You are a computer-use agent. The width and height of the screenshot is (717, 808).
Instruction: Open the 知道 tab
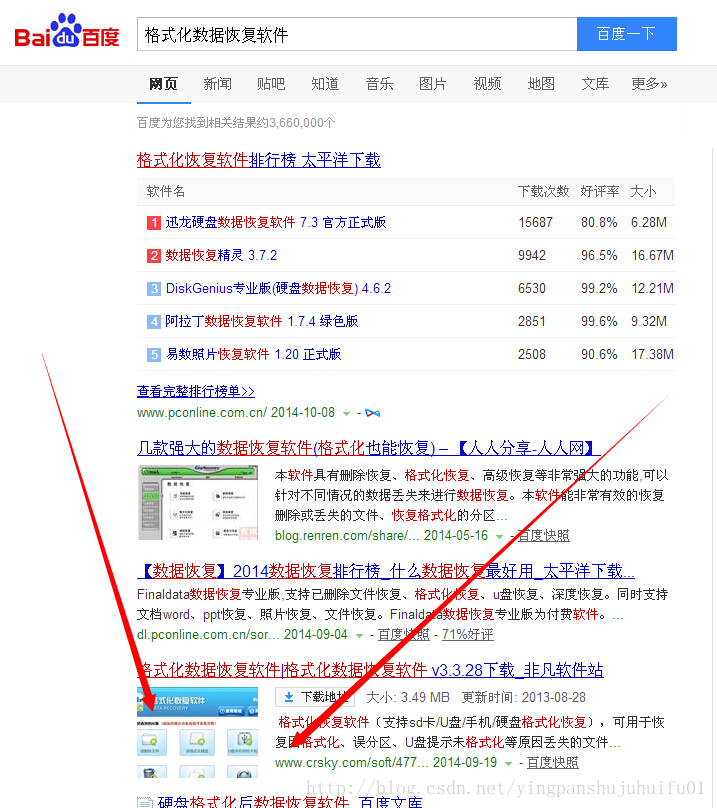coord(325,84)
